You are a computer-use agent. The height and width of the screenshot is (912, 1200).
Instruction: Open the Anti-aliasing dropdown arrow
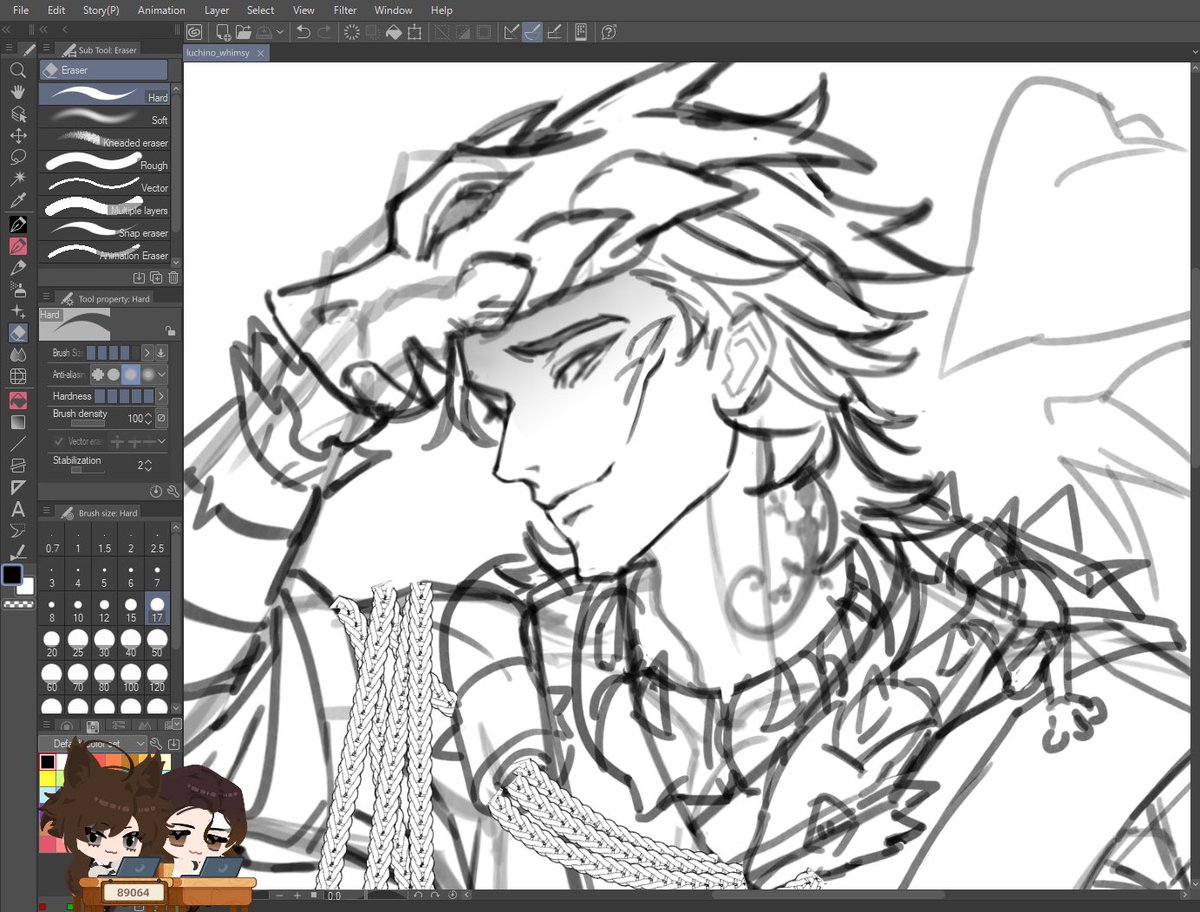pyautogui.click(x=162, y=374)
